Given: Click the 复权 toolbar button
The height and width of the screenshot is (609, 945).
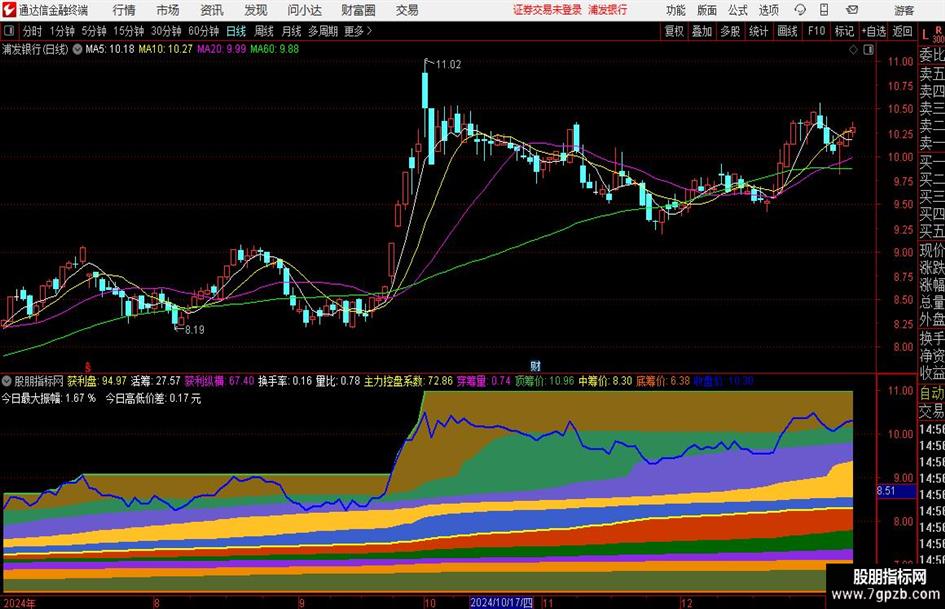Looking at the screenshot, I should (674, 31).
